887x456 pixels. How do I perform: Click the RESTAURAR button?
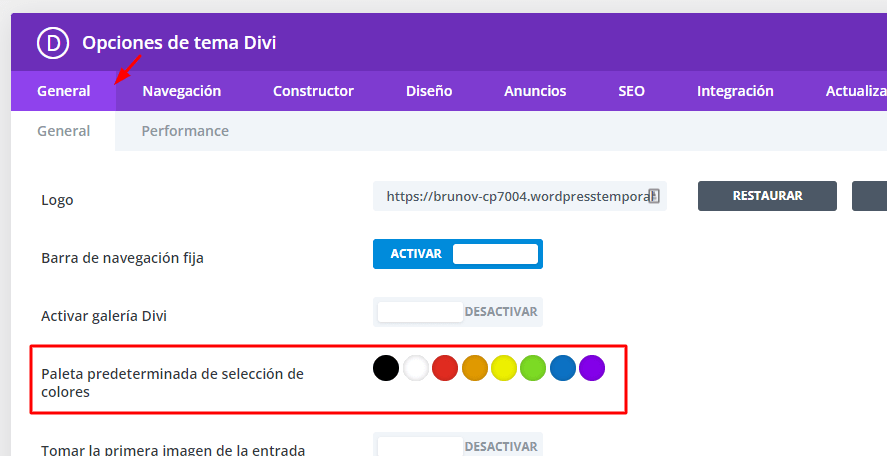click(x=767, y=196)
